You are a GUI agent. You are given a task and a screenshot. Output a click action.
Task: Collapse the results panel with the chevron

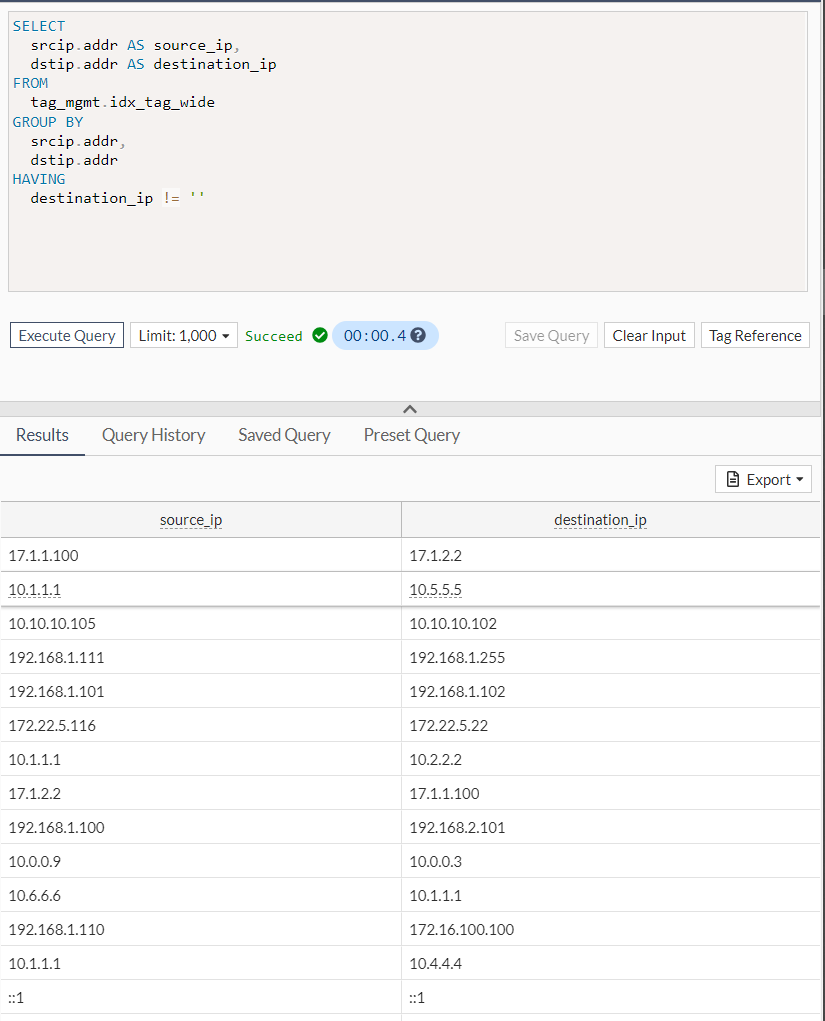[x=410, y=409]
